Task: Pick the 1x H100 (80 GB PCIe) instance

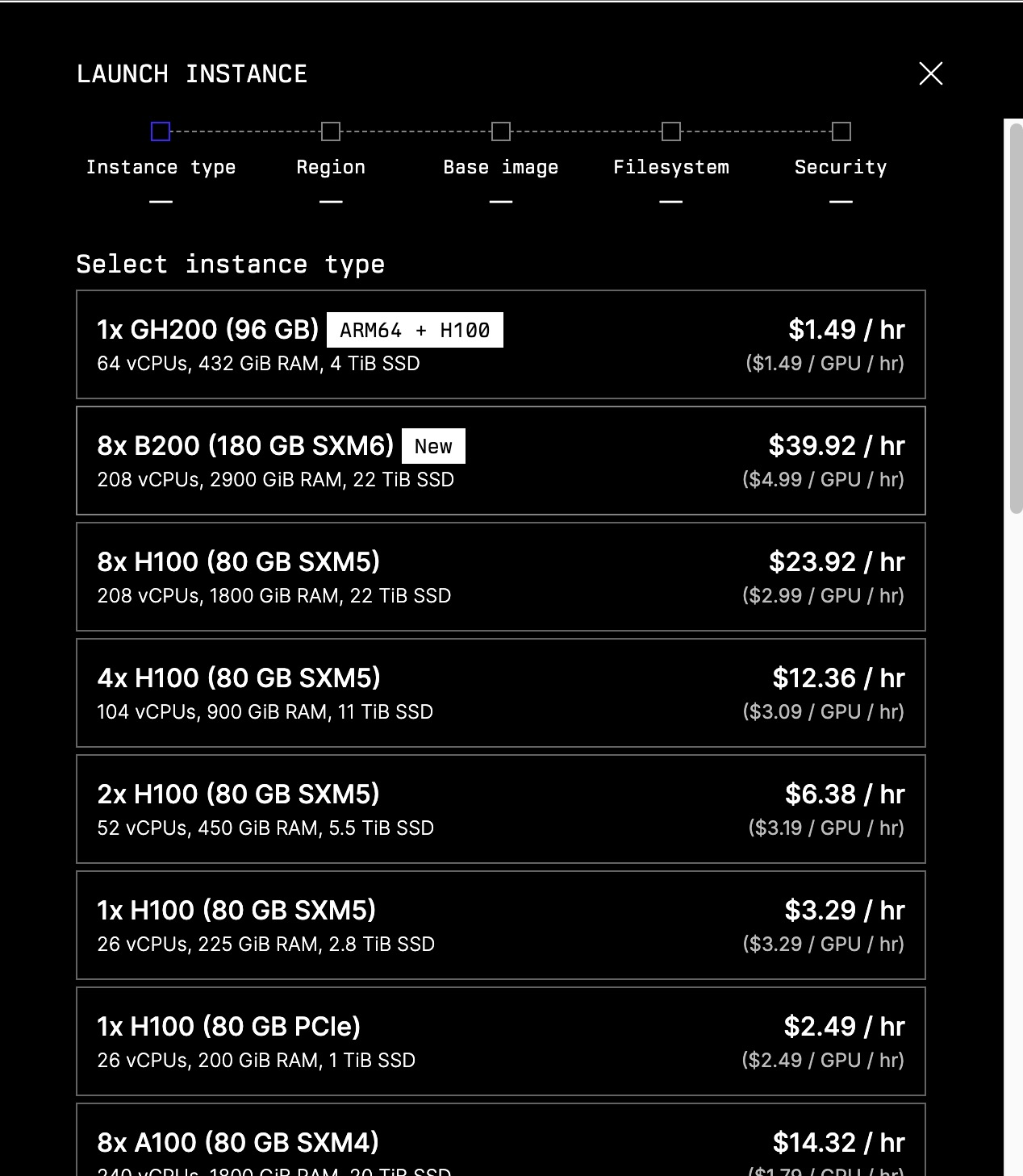Action: click(500, 1041)
